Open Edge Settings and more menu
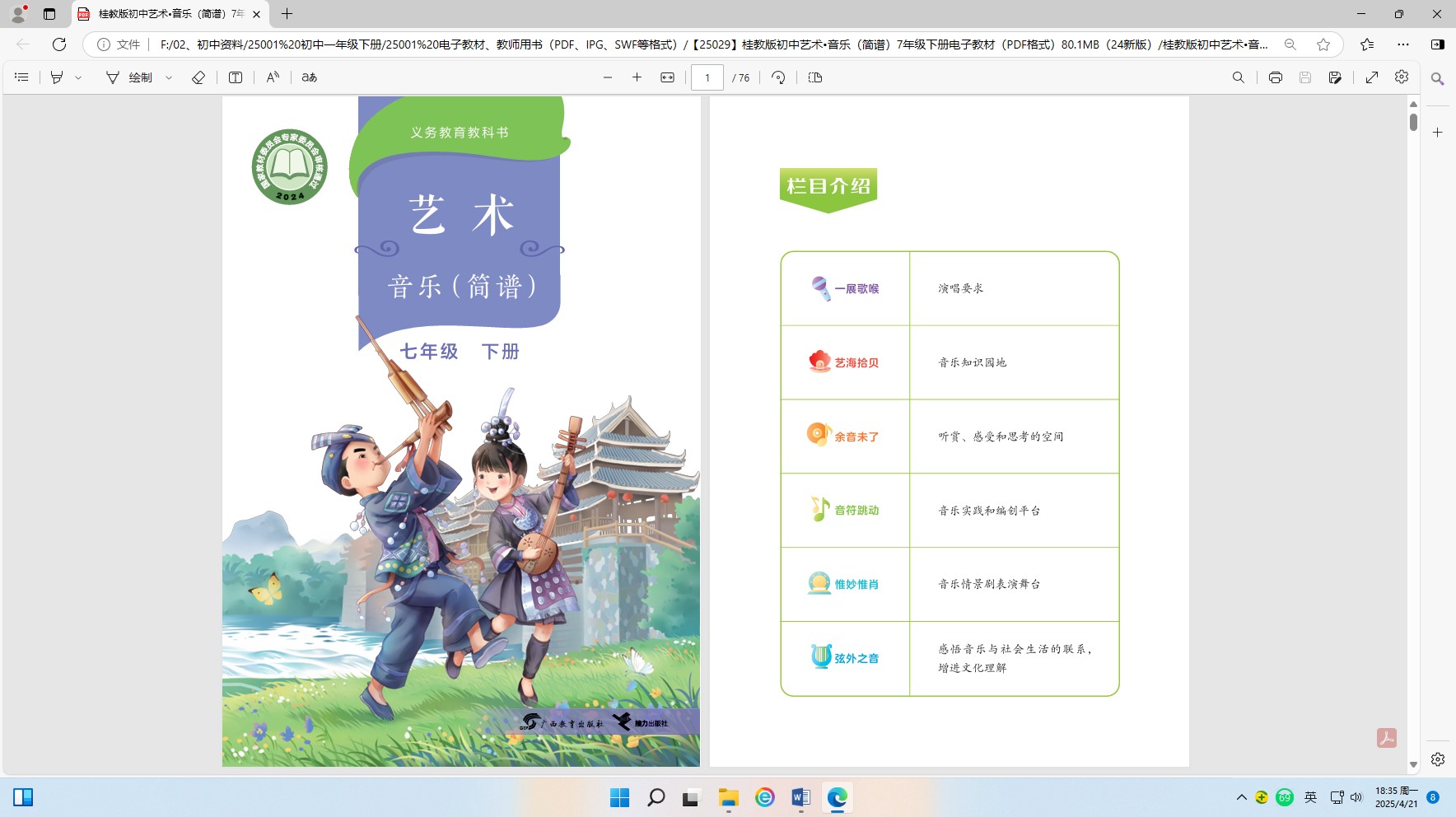 1403,44
